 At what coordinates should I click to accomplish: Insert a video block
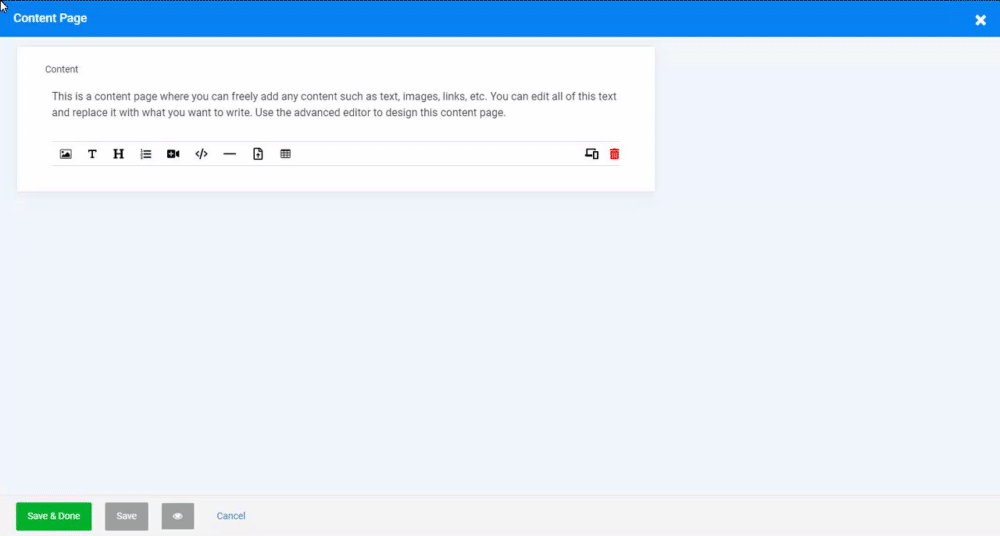173,154
